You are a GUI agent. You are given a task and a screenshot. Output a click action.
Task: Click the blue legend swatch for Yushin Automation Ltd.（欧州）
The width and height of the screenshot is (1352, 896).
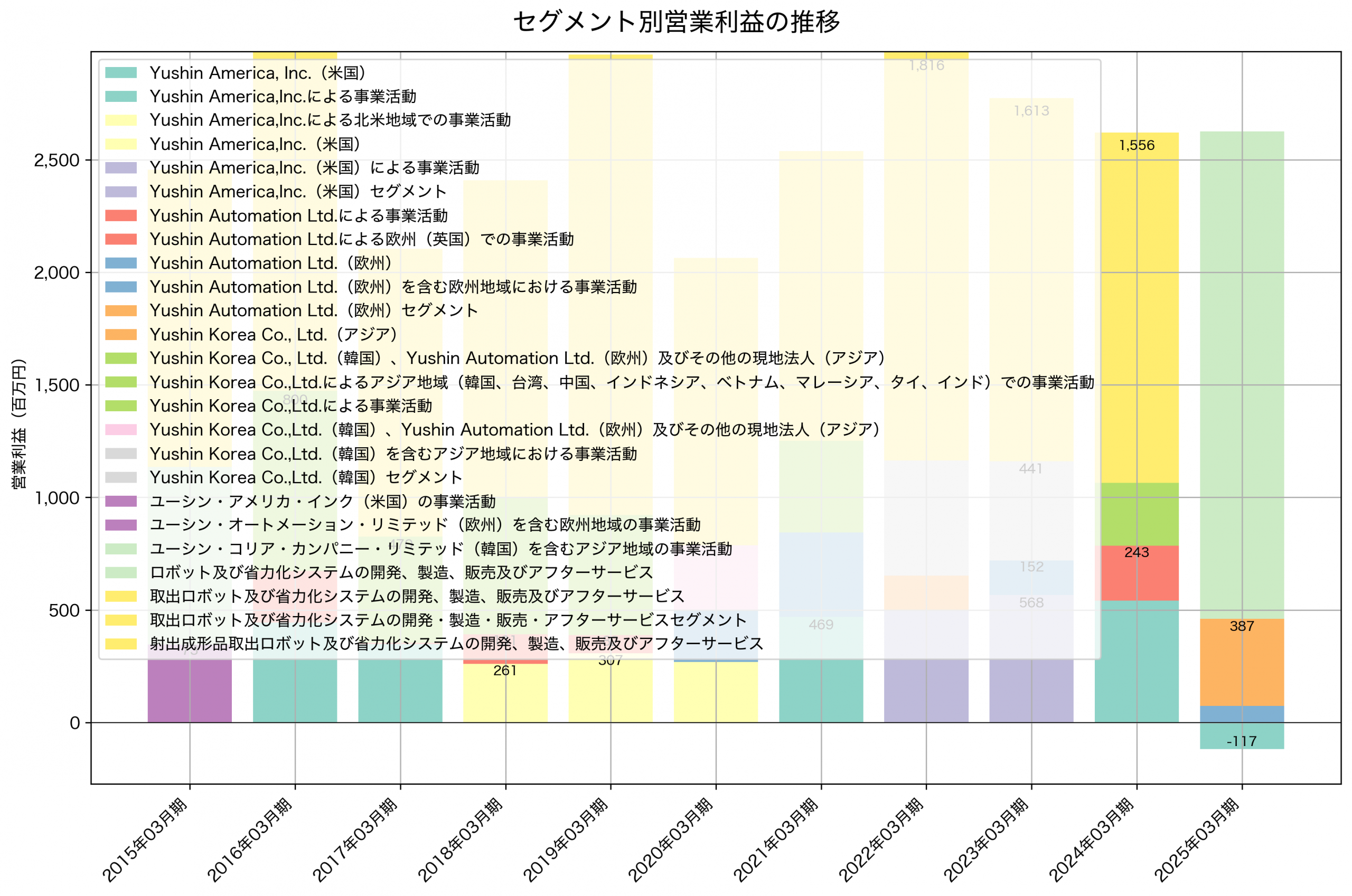click(120, 263)
